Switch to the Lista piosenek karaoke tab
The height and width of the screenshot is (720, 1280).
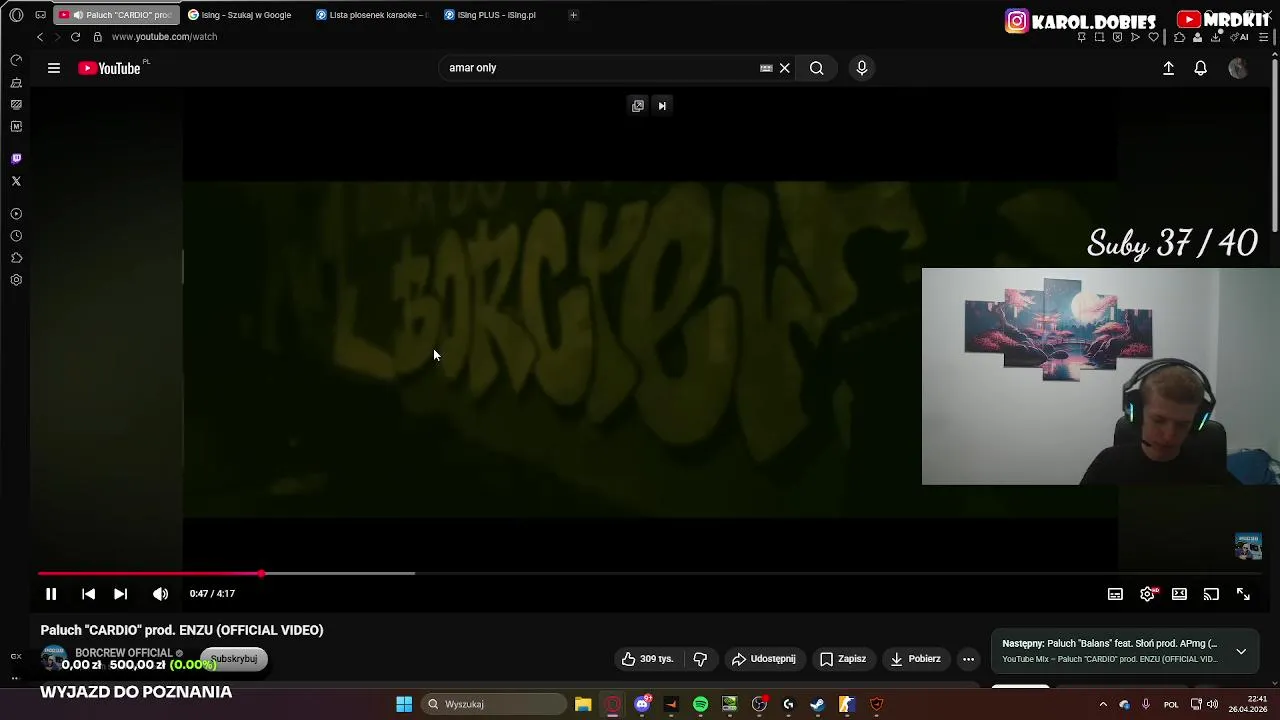coord(371,15)
